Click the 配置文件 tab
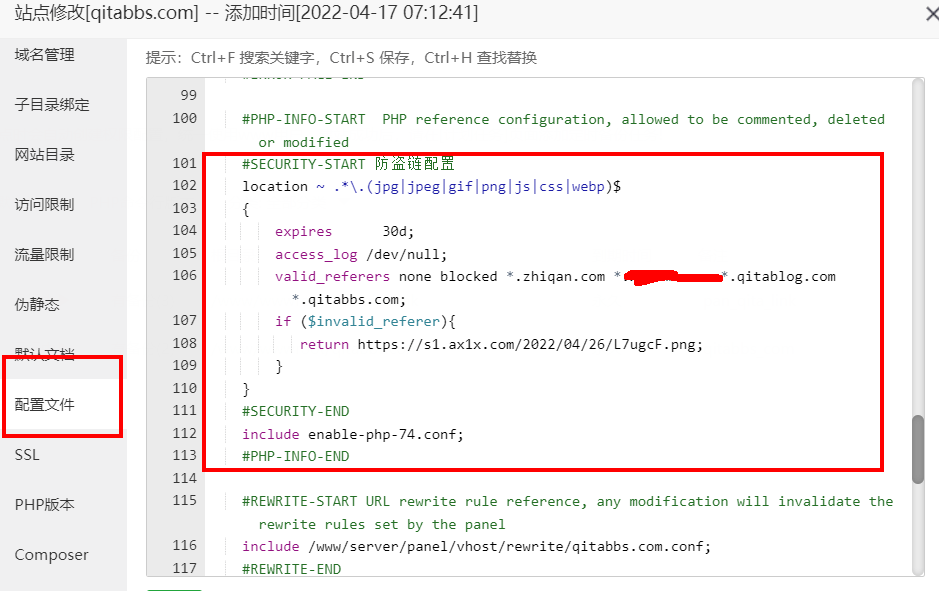The width and height of the screenshot is (939, 591). coord(45,405)
